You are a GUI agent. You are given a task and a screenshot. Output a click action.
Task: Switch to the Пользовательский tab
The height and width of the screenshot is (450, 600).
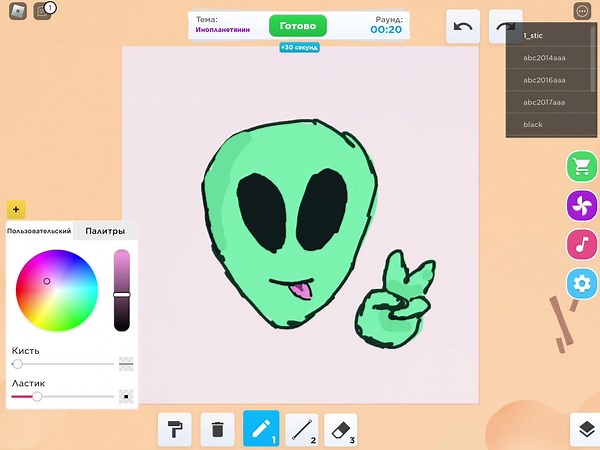[x=39, y=231]
